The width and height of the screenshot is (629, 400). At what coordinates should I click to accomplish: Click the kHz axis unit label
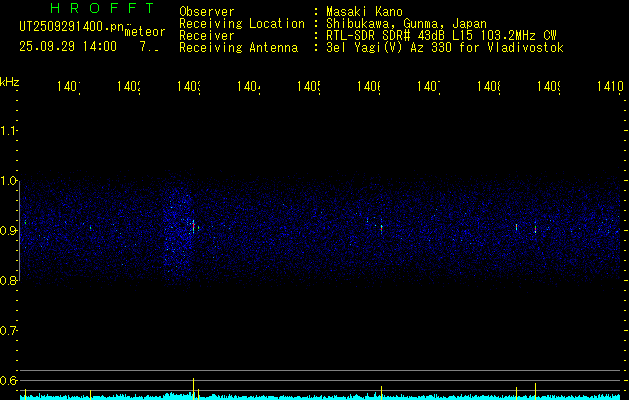pyautogui.click(x=10, y=82)
